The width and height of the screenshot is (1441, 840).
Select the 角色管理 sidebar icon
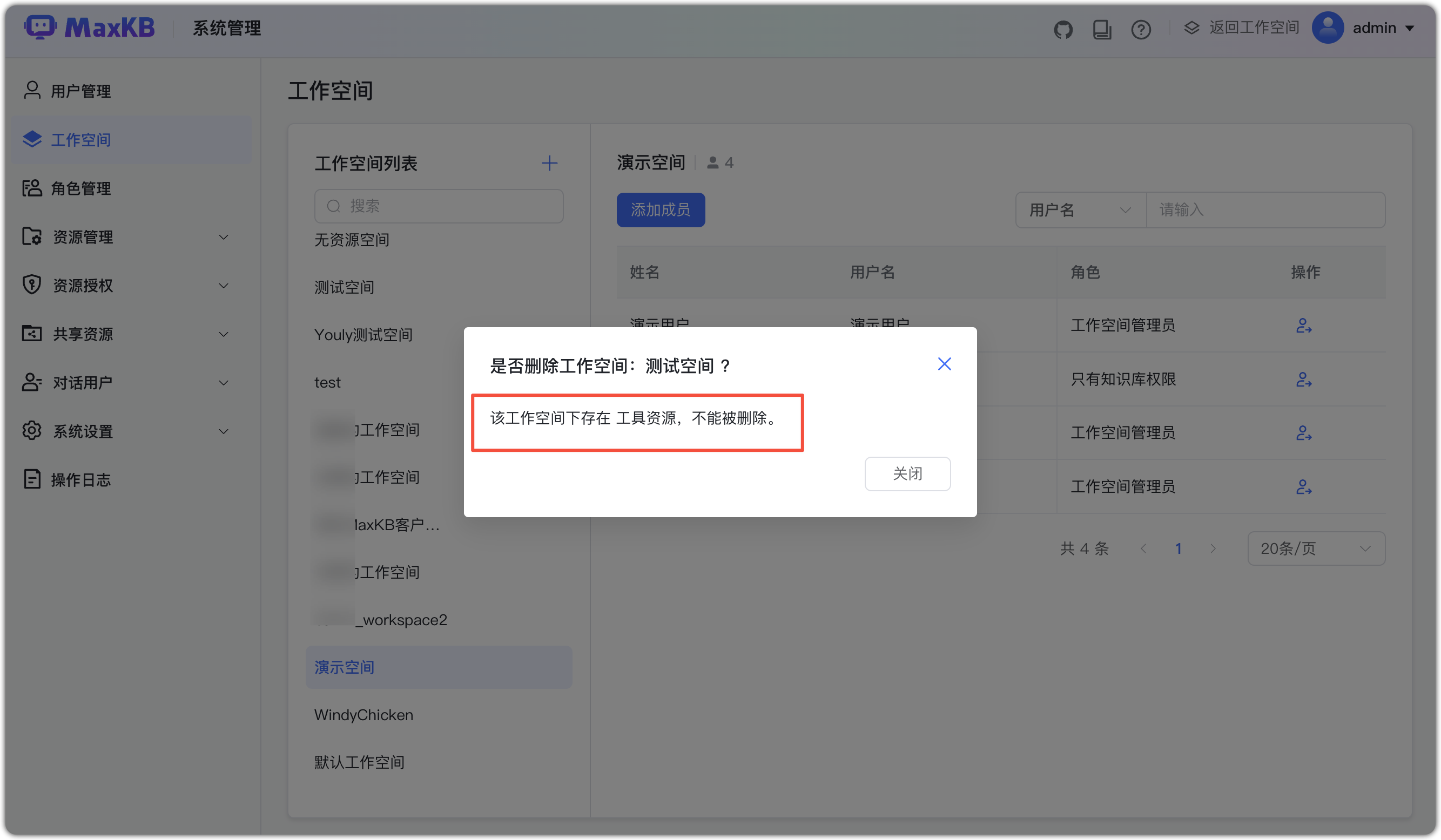tap(32, 188)
